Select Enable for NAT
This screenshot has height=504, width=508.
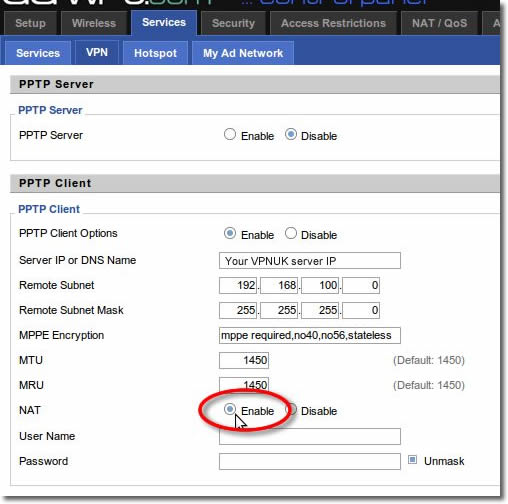[230, 409]
